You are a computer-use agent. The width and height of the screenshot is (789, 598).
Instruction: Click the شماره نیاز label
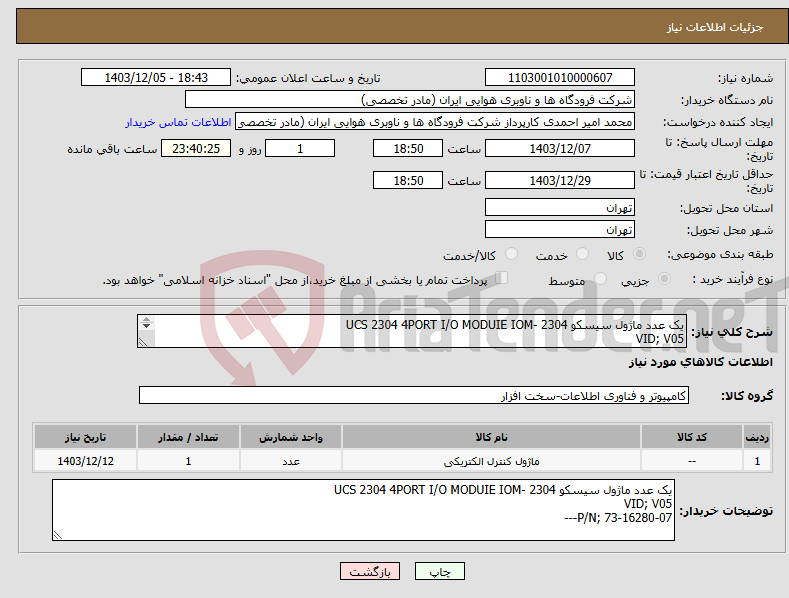[x=745, y=79]
